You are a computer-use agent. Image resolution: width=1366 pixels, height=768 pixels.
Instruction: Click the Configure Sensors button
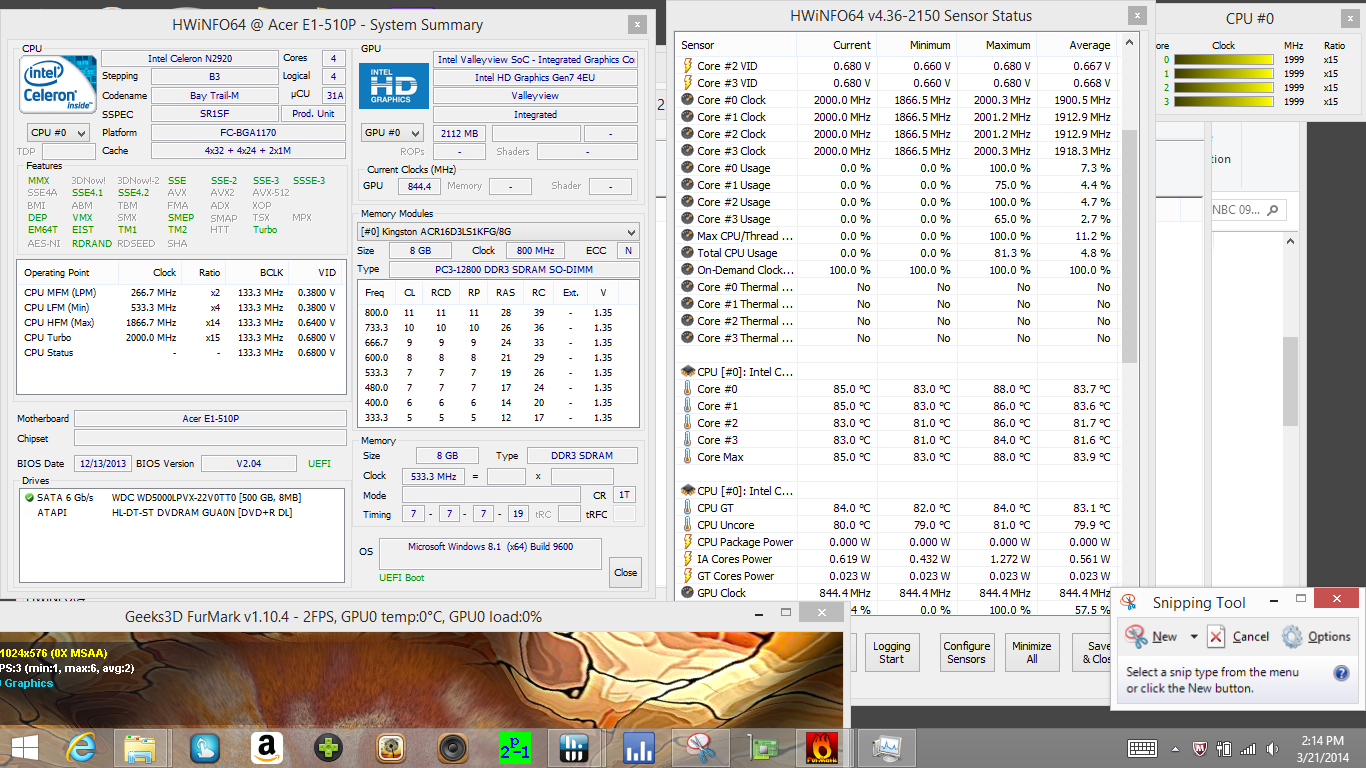pos(967,652)
